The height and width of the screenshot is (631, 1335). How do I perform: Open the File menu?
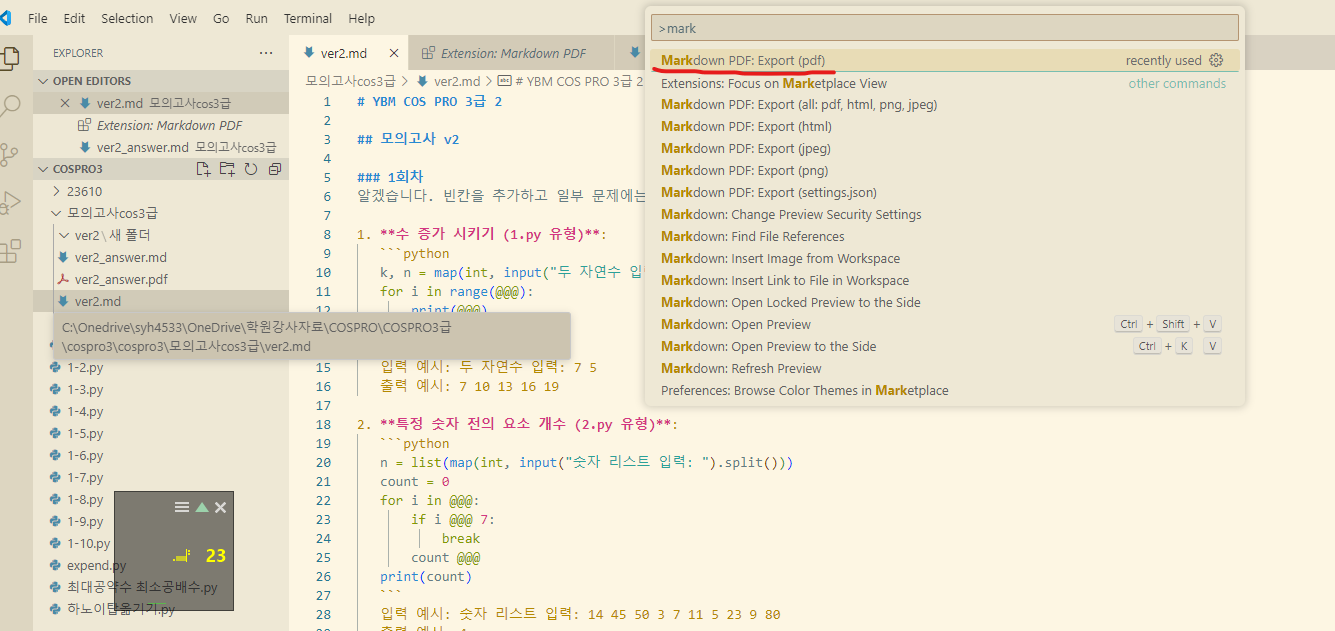pyautogui.click(x=38, y=18)
